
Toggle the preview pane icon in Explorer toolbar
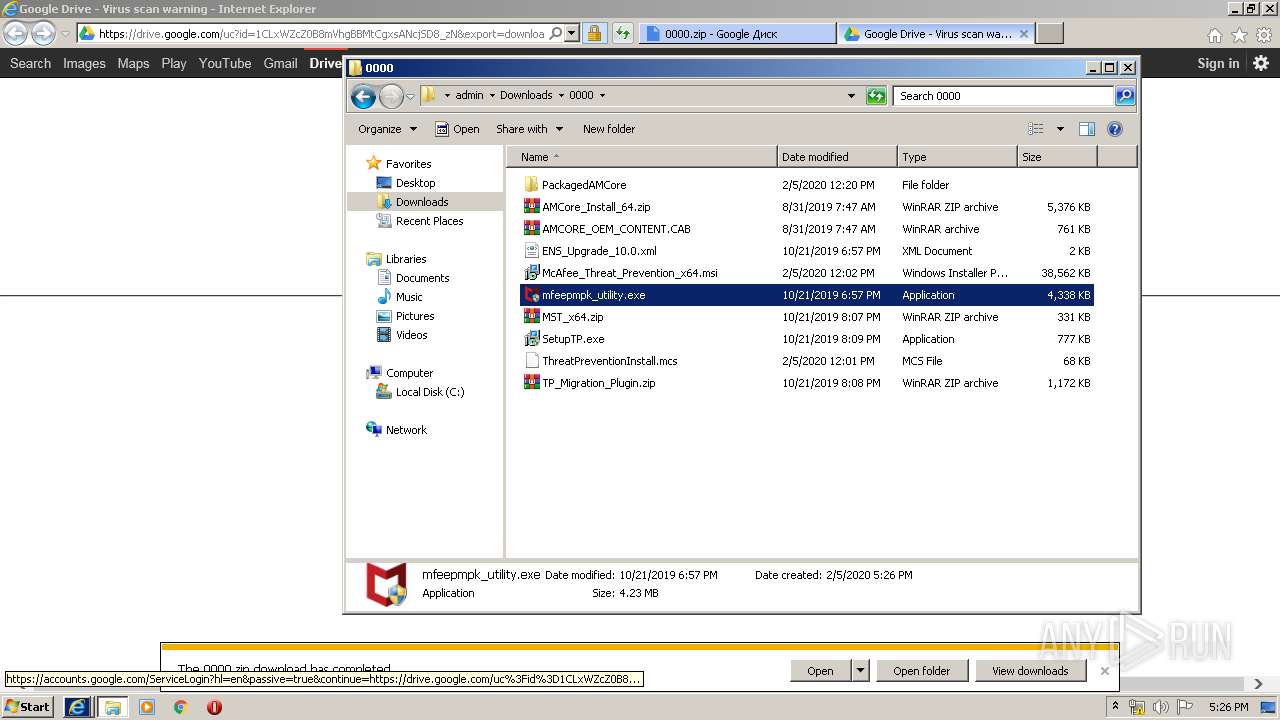pyautogui.click(x=1087, y=129)
